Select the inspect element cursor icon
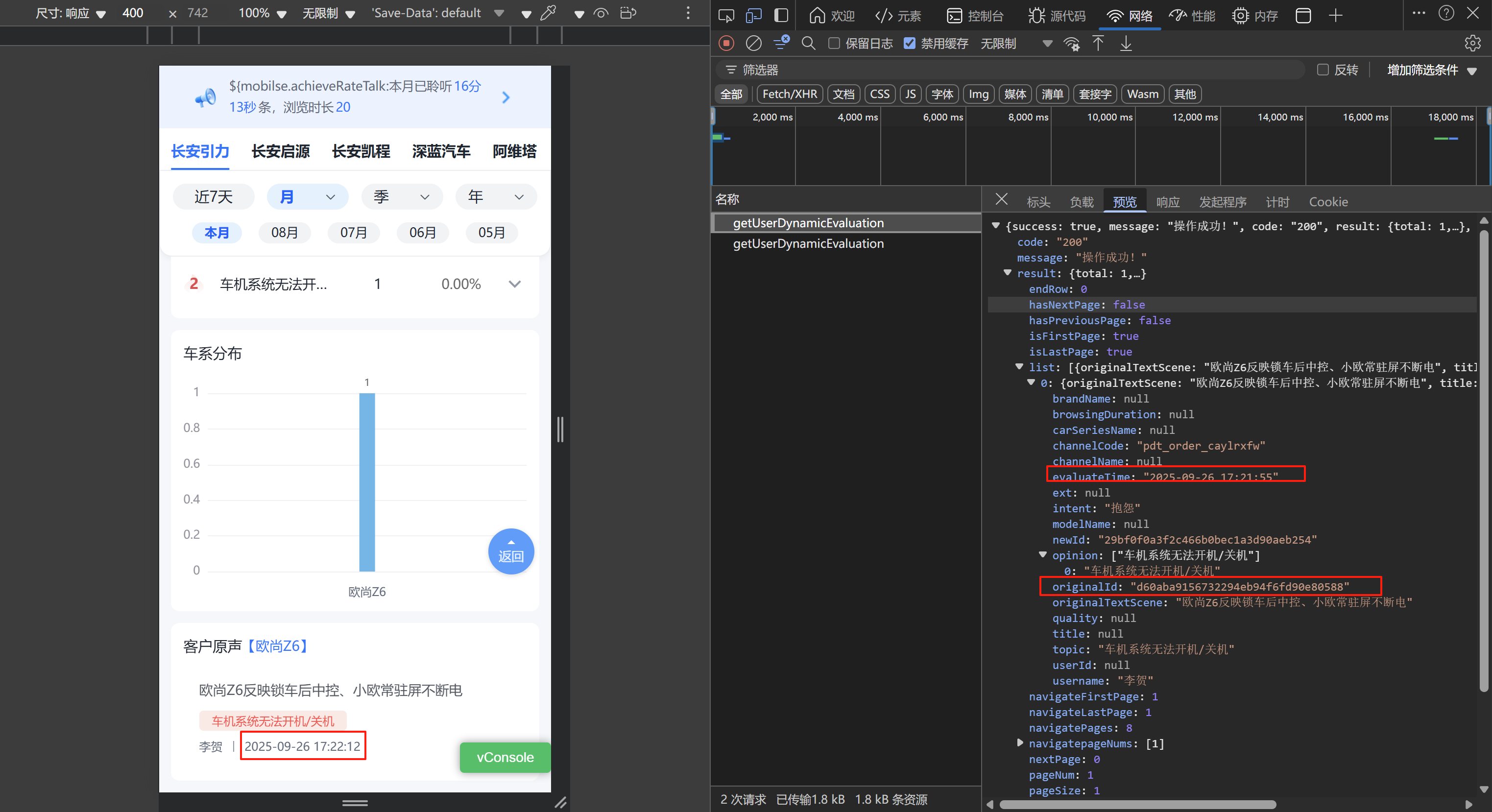1492x812 pixels. click(x=726, y=16)
